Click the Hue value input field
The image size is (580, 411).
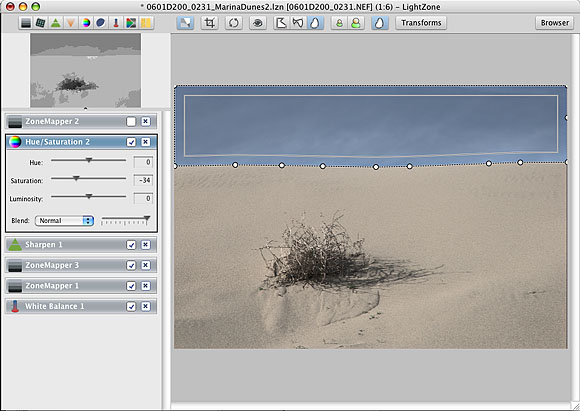143,162
